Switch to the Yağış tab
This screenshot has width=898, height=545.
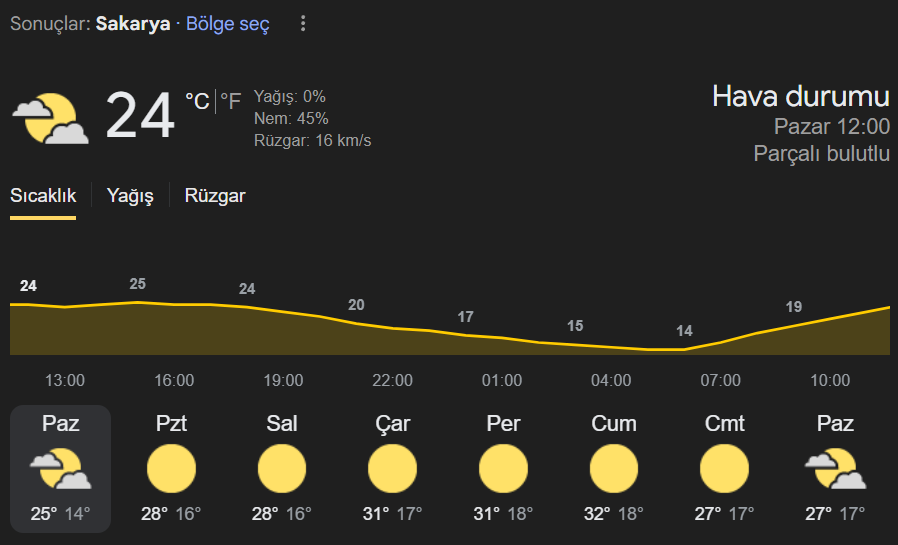[130, 196]
